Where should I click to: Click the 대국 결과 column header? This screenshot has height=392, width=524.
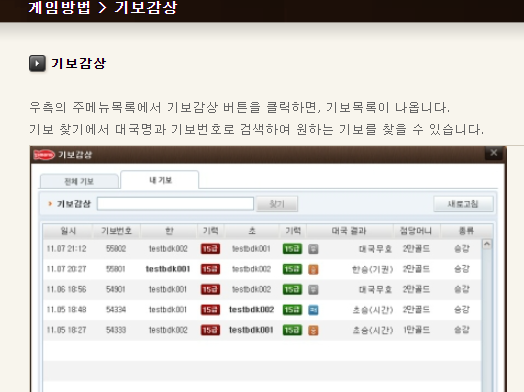349,231
